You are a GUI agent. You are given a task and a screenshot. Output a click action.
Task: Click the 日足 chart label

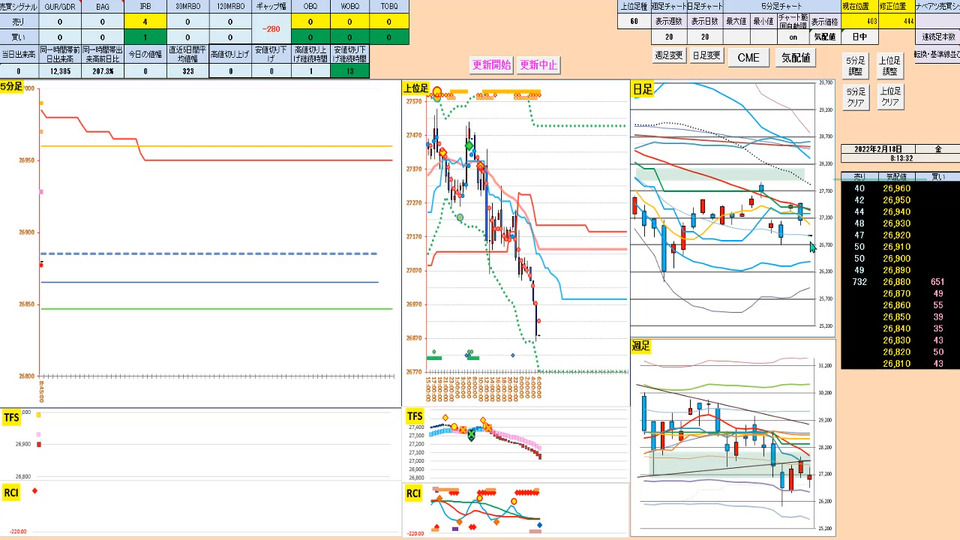[x=642, y=89]
